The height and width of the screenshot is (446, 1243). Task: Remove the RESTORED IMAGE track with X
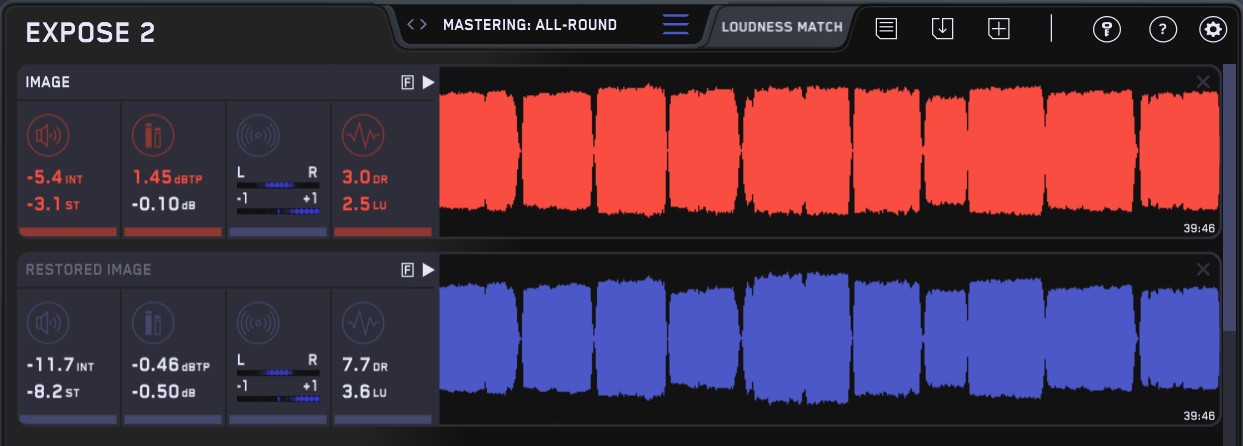pos(1203,269)
